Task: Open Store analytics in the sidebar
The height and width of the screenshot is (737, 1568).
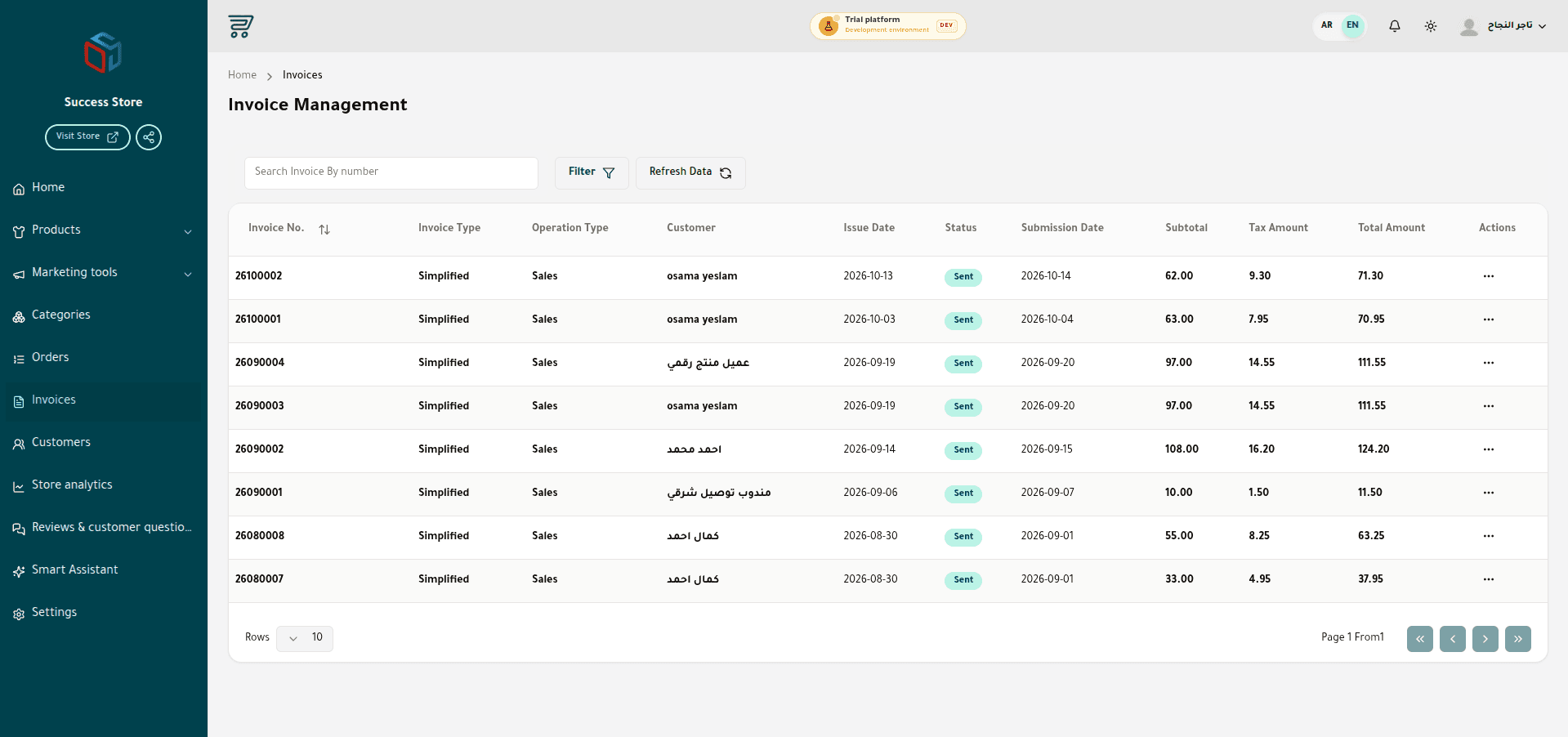Action: point(103,485)
